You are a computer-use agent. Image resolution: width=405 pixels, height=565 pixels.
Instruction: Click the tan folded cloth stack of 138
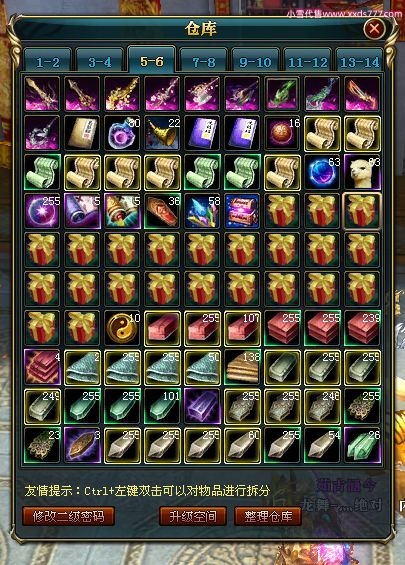[242, 367]
